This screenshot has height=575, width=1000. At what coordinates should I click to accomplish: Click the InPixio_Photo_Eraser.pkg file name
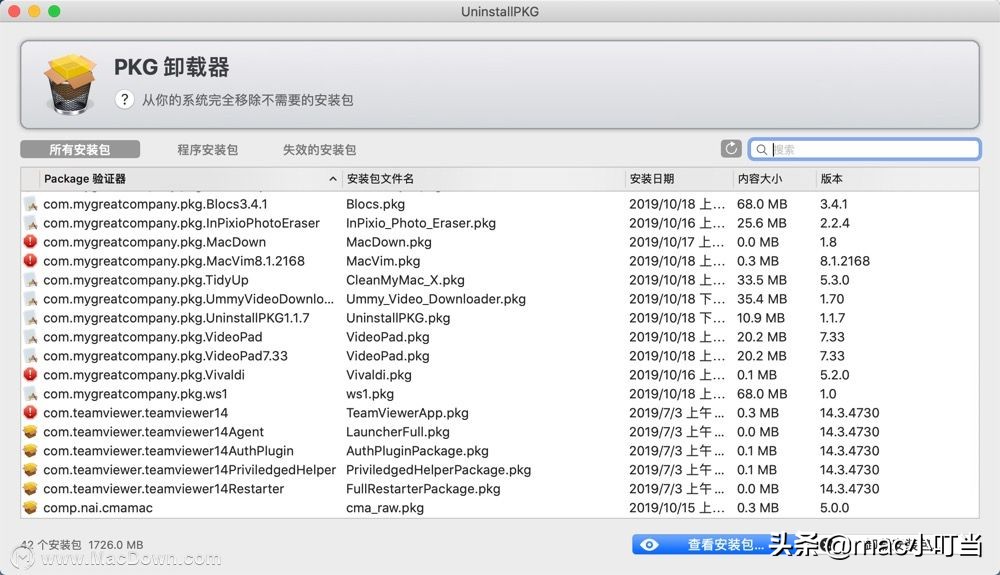point(421,223)
